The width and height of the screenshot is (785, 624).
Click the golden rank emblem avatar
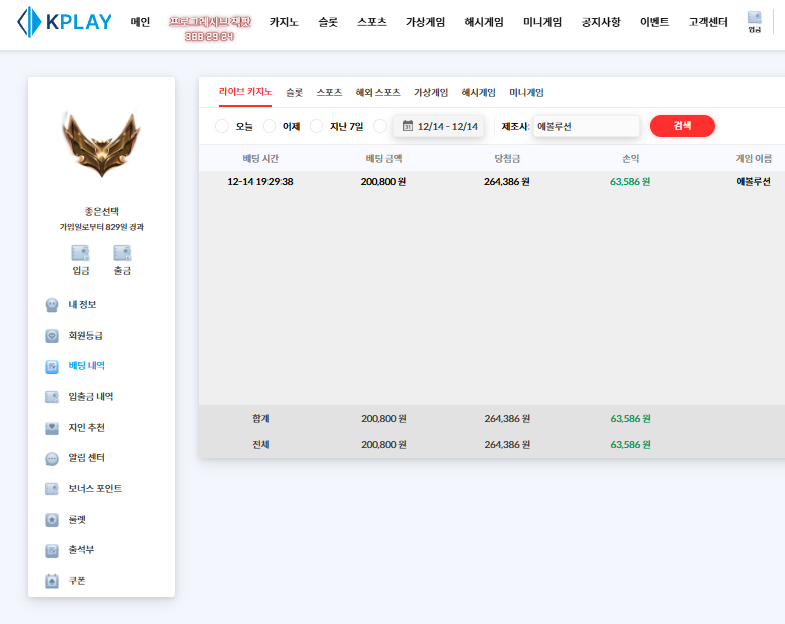[102, 144]
